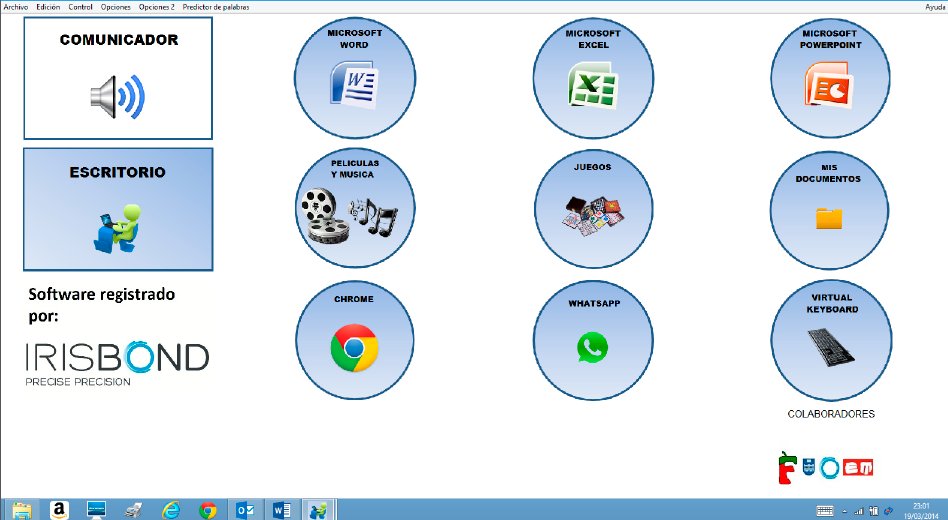Open the Juegos games circle
The width and height of the screenshot is (948, 520).
(593, 209)
